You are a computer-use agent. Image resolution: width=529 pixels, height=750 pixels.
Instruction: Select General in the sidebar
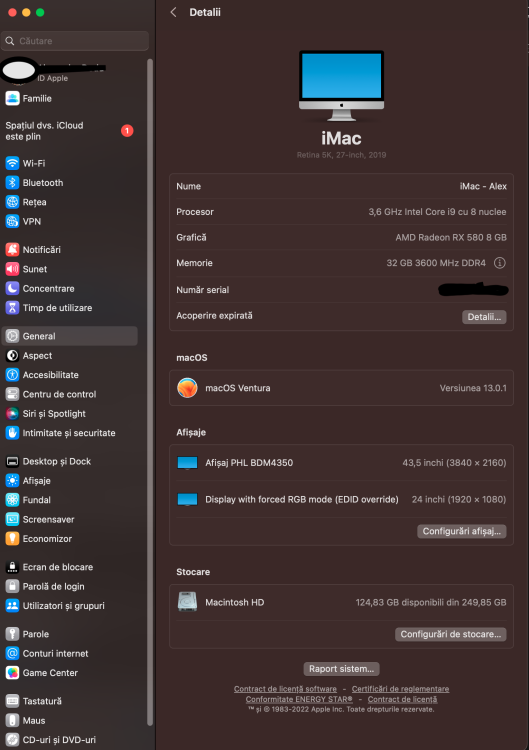[70, 336]
